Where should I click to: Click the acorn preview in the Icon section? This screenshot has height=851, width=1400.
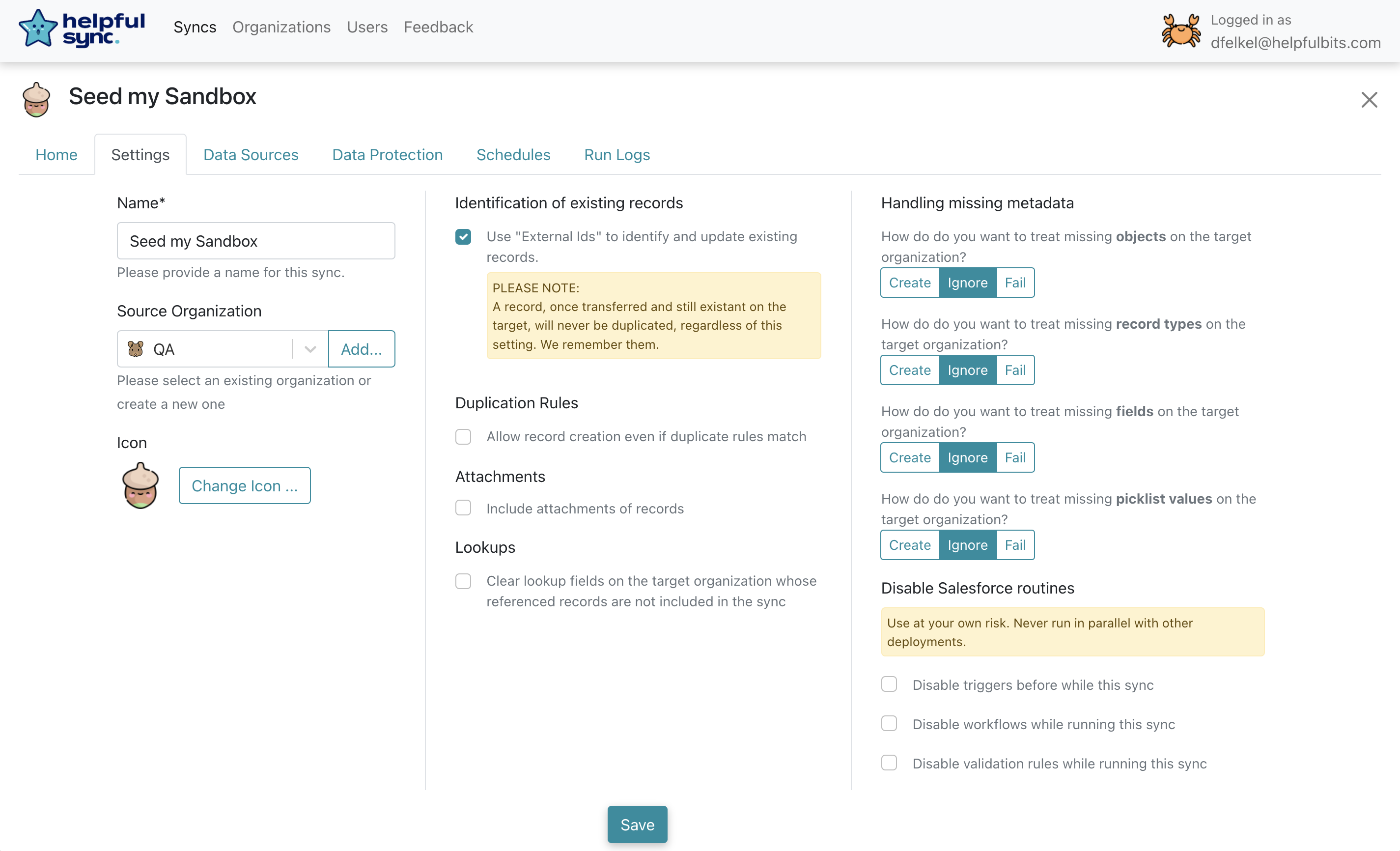(140, 485)
